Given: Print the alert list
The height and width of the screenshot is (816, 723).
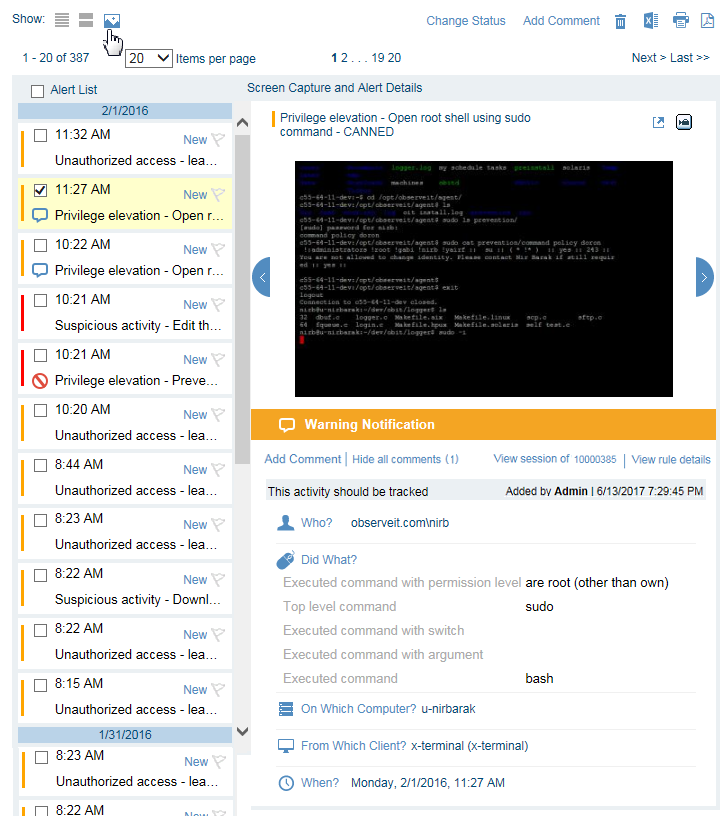Looking at the screenshot, I should (681, 21).
